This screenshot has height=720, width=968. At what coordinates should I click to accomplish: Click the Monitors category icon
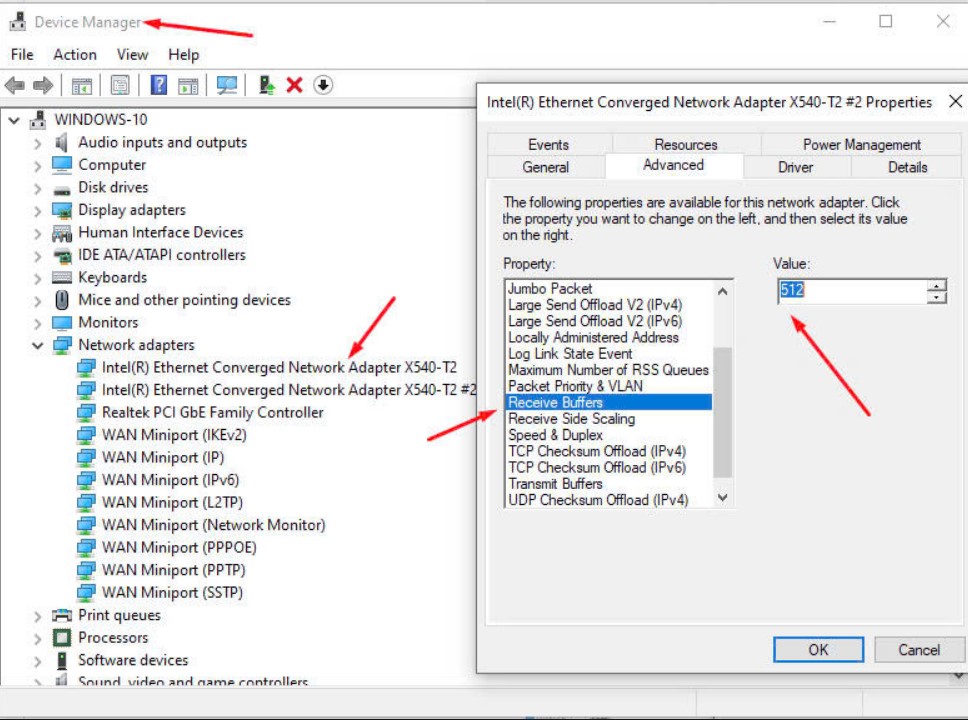click(62, 322)
